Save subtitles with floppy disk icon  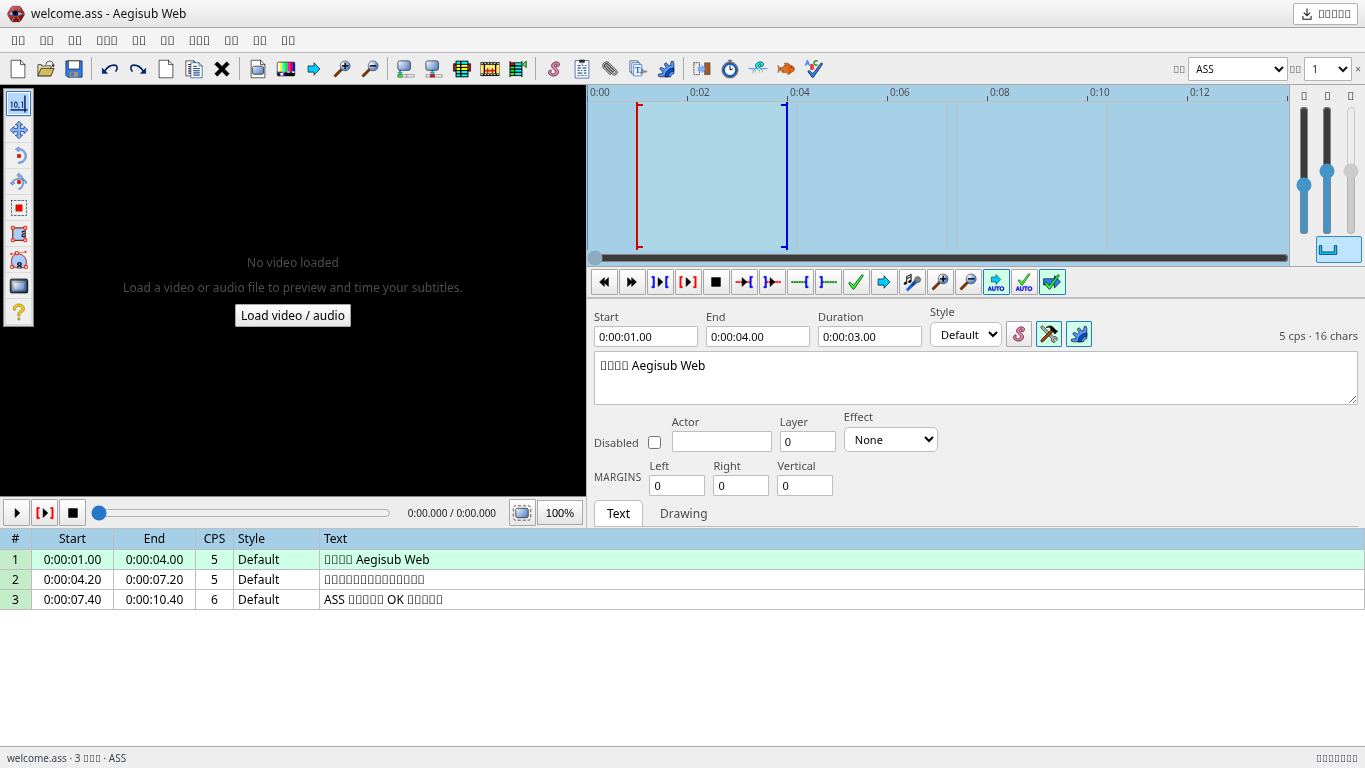pyautogui.click(x=73, y=69)
